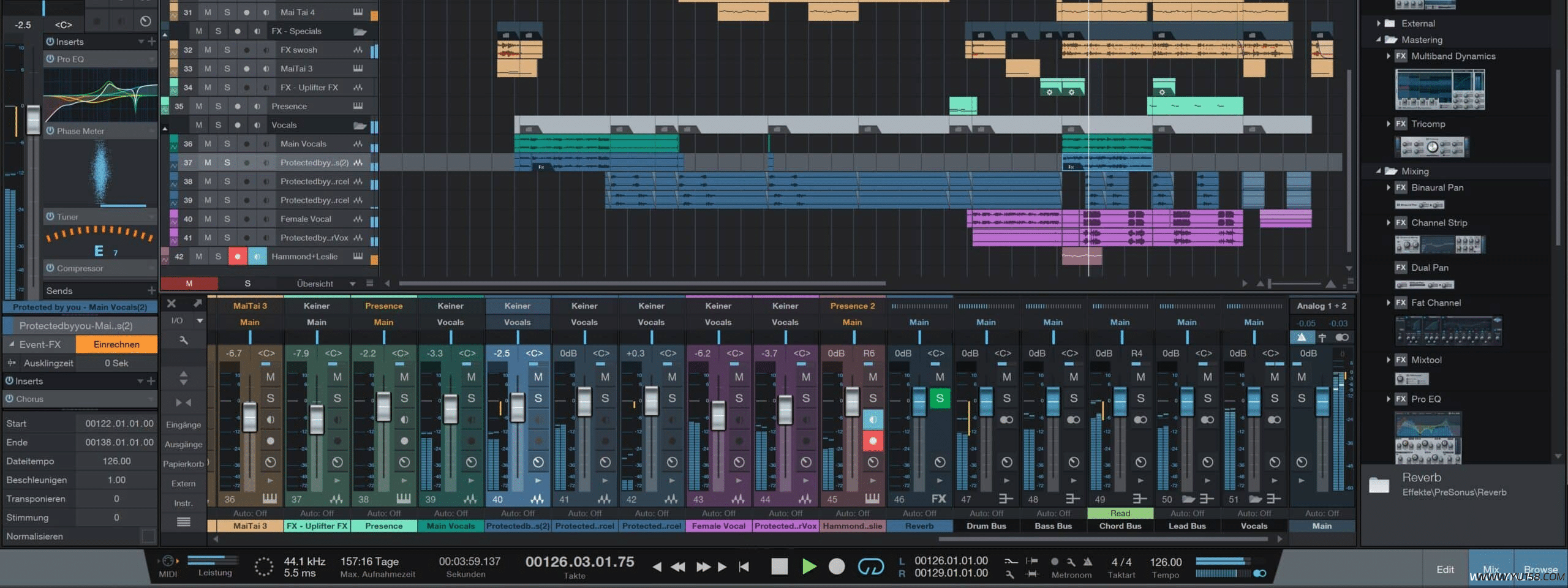Click the Main output channel fader
The image size is (1568, 588).
[1322, 401]
